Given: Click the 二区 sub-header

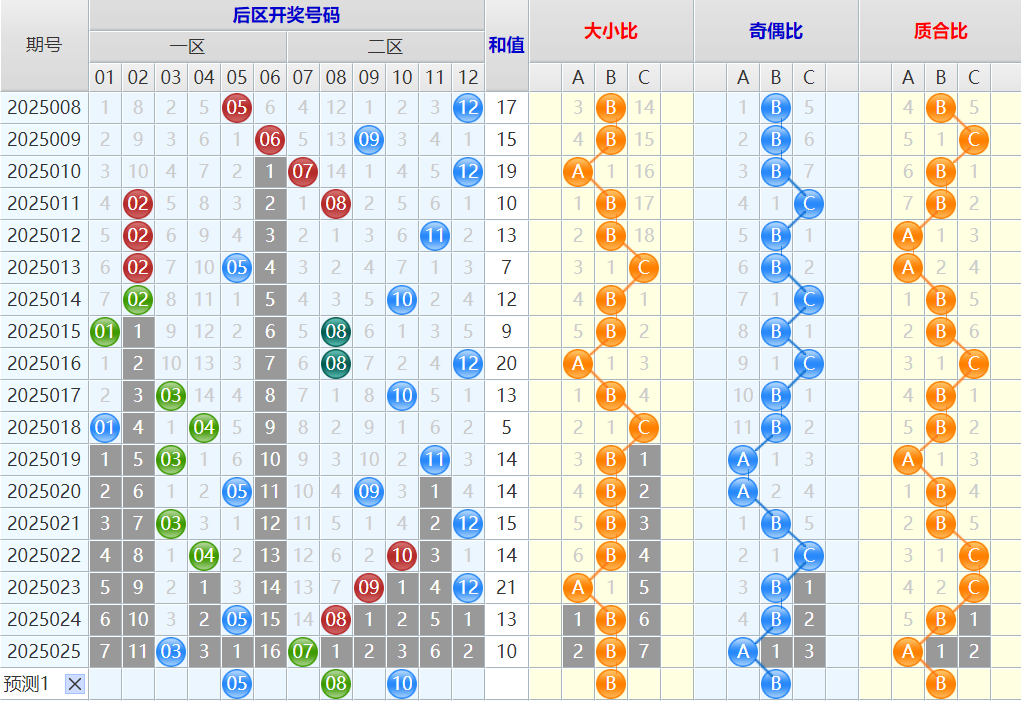Looking at the screenshot, I should (x=385, y=47).
